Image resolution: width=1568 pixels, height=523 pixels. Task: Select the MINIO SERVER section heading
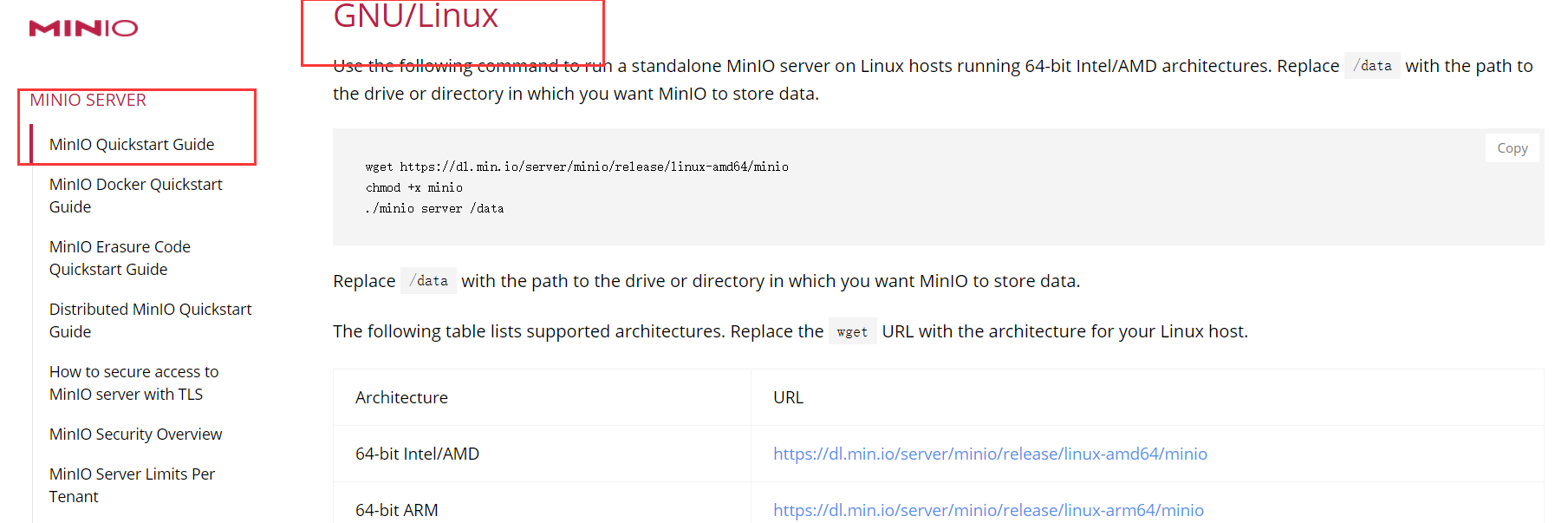click(88, 100)
